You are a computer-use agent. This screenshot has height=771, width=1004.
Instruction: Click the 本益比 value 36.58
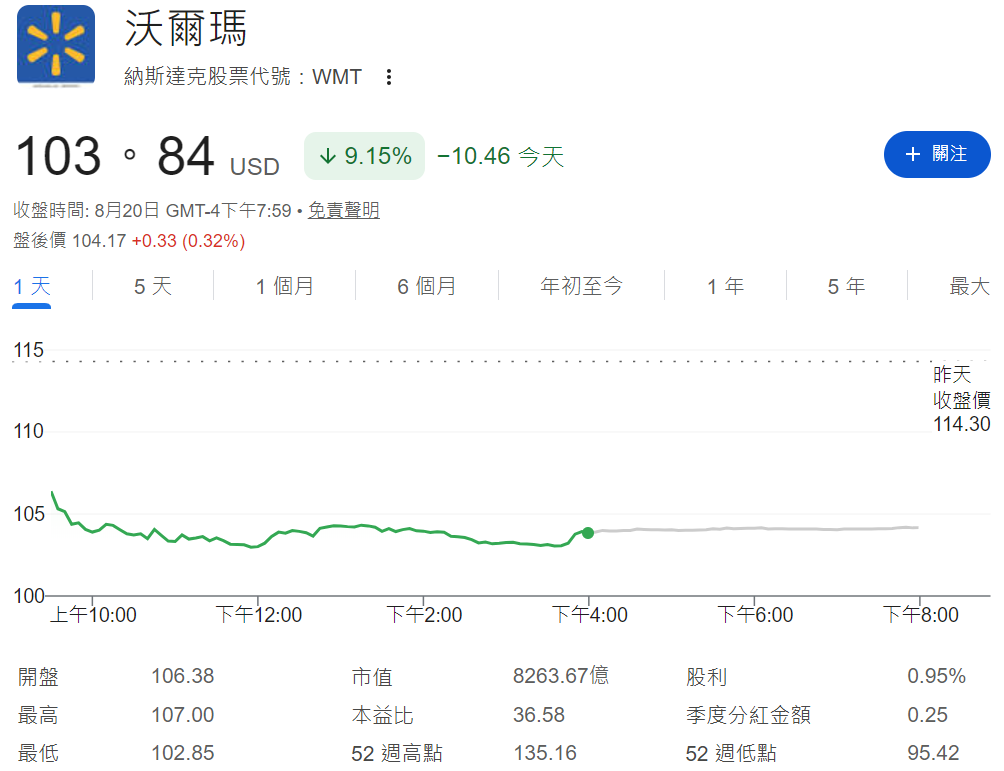538,715
